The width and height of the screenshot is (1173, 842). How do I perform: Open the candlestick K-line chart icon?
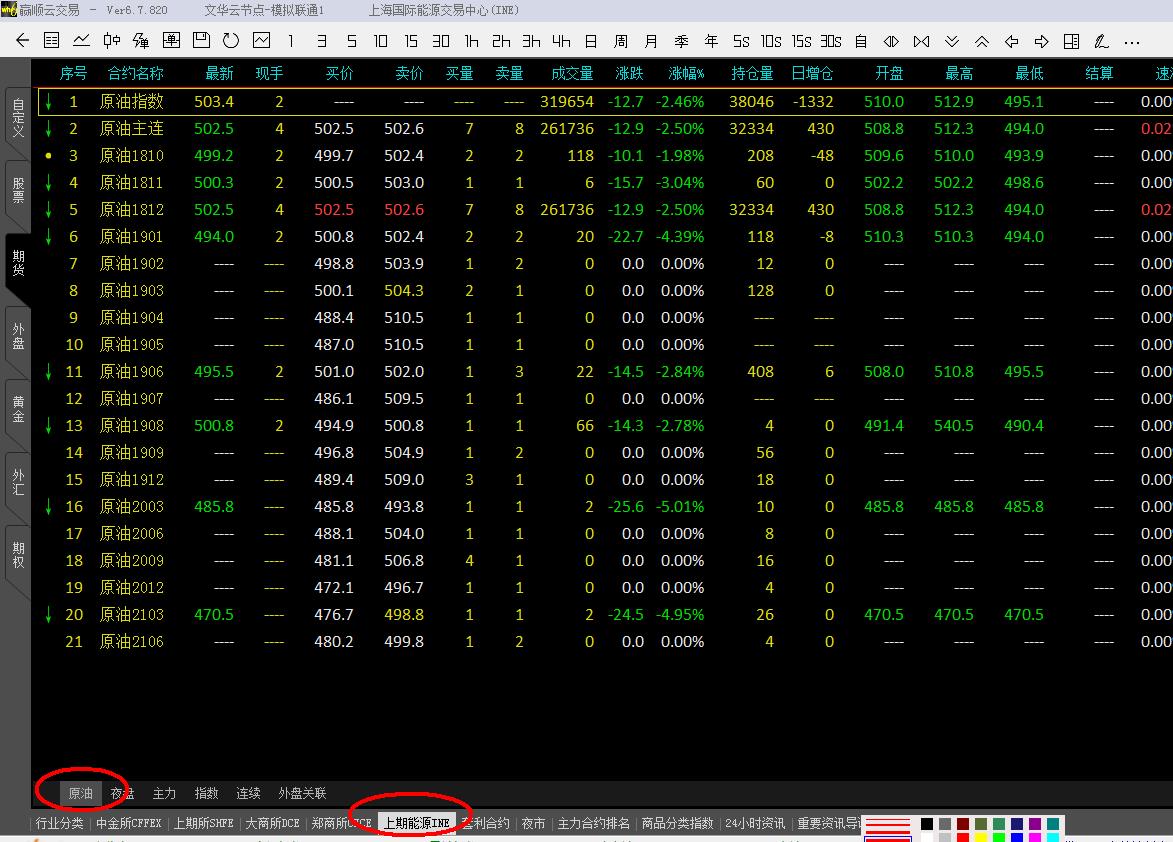pyautogui.click(x=112, y=41)
